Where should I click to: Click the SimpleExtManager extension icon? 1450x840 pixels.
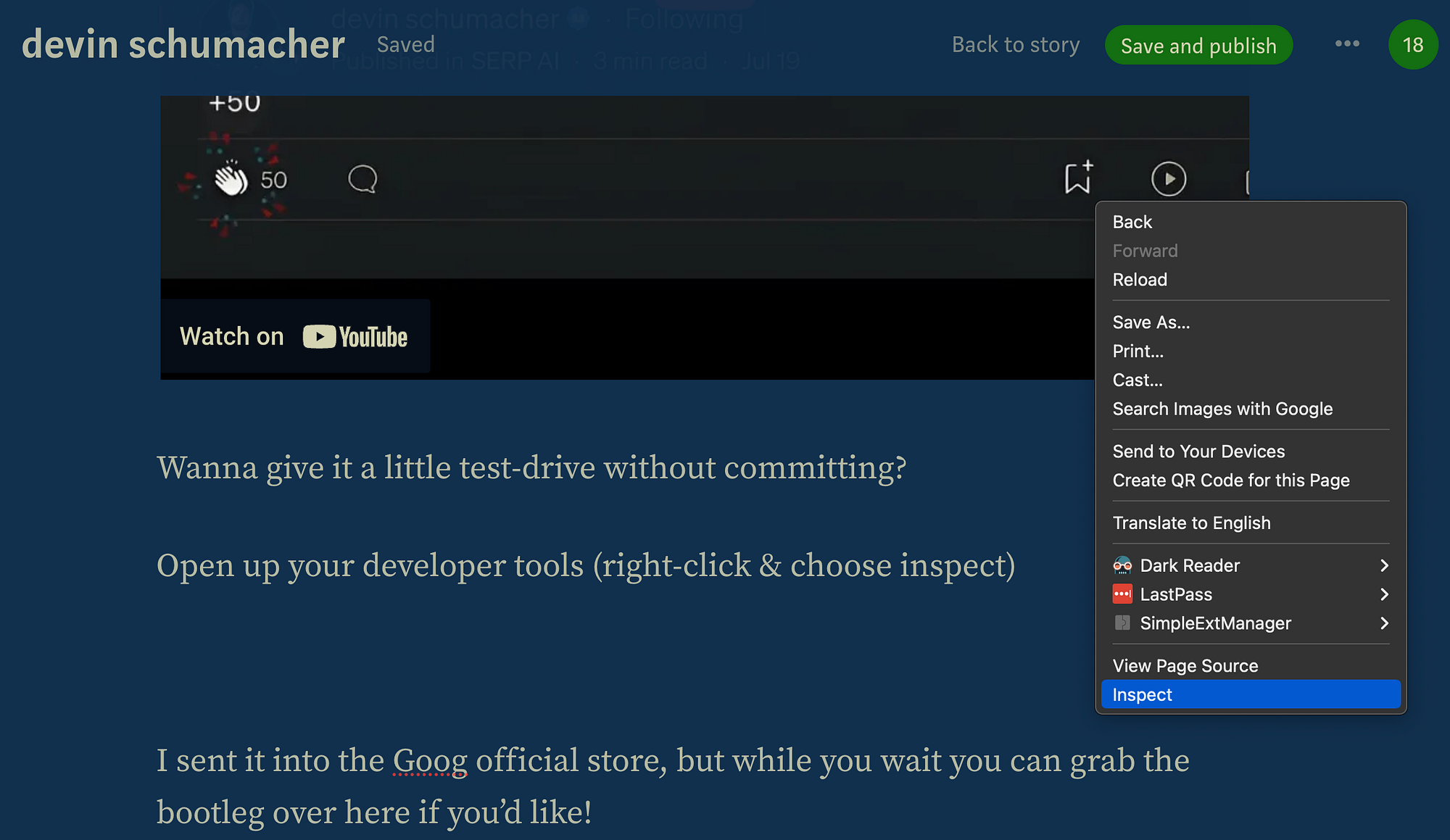[1122, 623]
